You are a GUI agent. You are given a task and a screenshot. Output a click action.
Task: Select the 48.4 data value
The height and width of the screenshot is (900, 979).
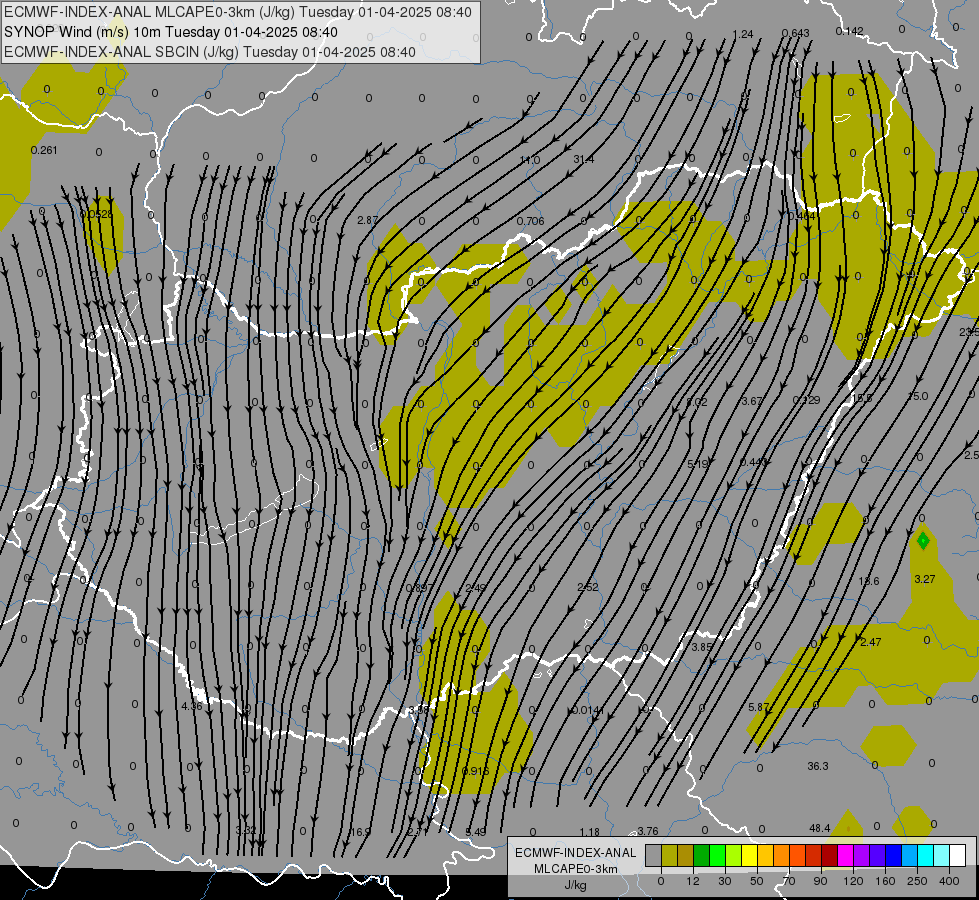pyautogui.click(x=819, y=828)
